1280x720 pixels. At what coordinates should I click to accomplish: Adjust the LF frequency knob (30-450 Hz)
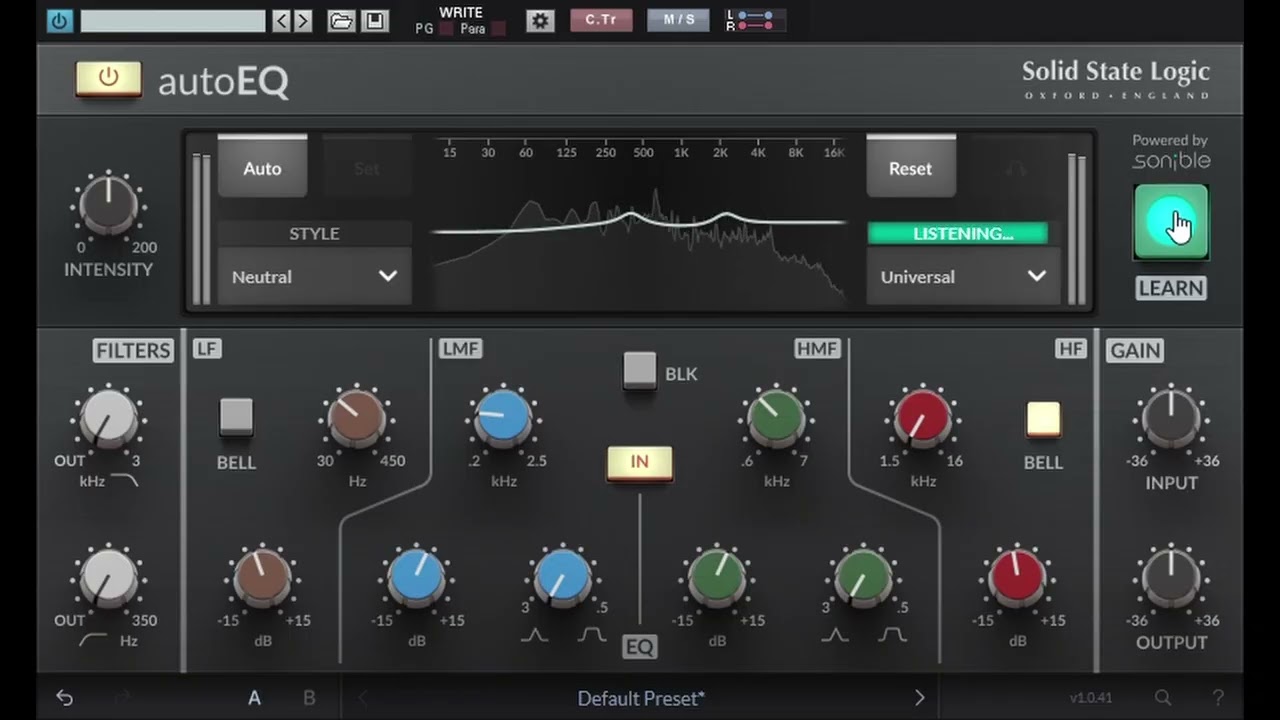pyautogui.click(x=356, y=418)
